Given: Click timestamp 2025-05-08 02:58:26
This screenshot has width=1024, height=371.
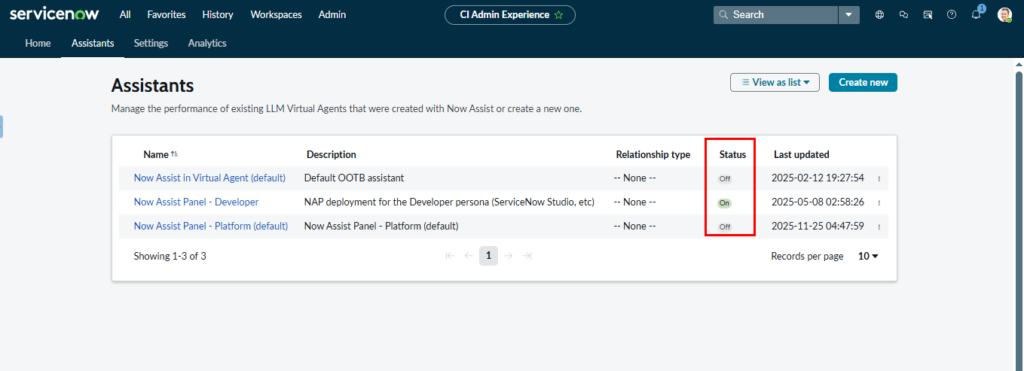Looking at the screenshot, I should 818,202.
